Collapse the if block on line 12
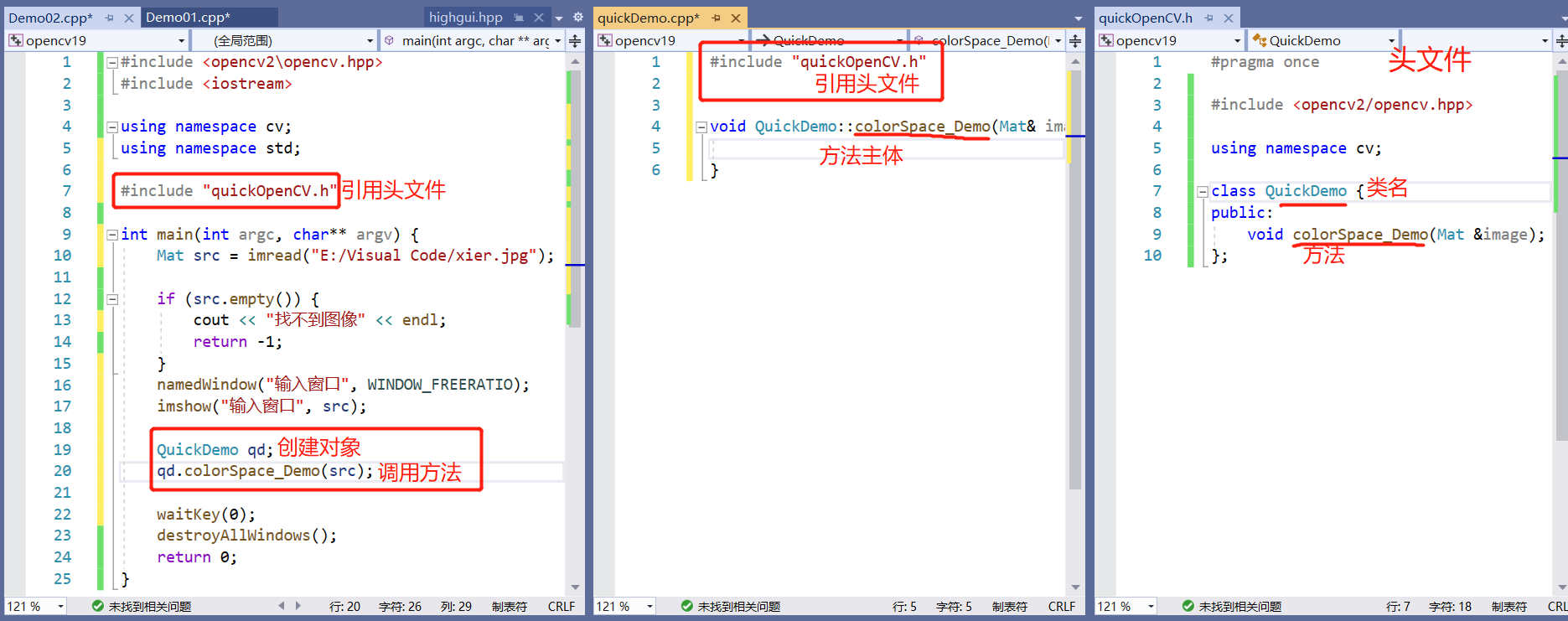The height and width of the screenshot is (621, 1568). (x=112, y=299)
